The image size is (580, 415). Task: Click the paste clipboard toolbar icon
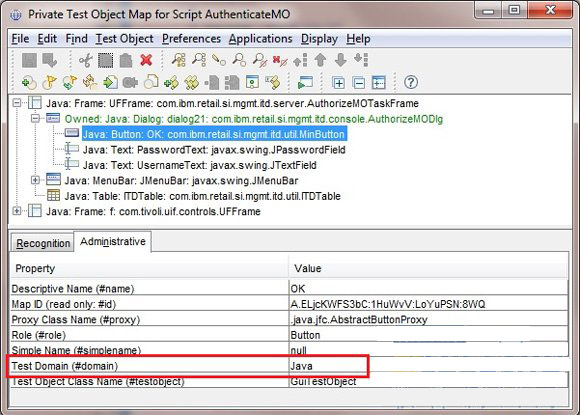[x=126, y=60]
